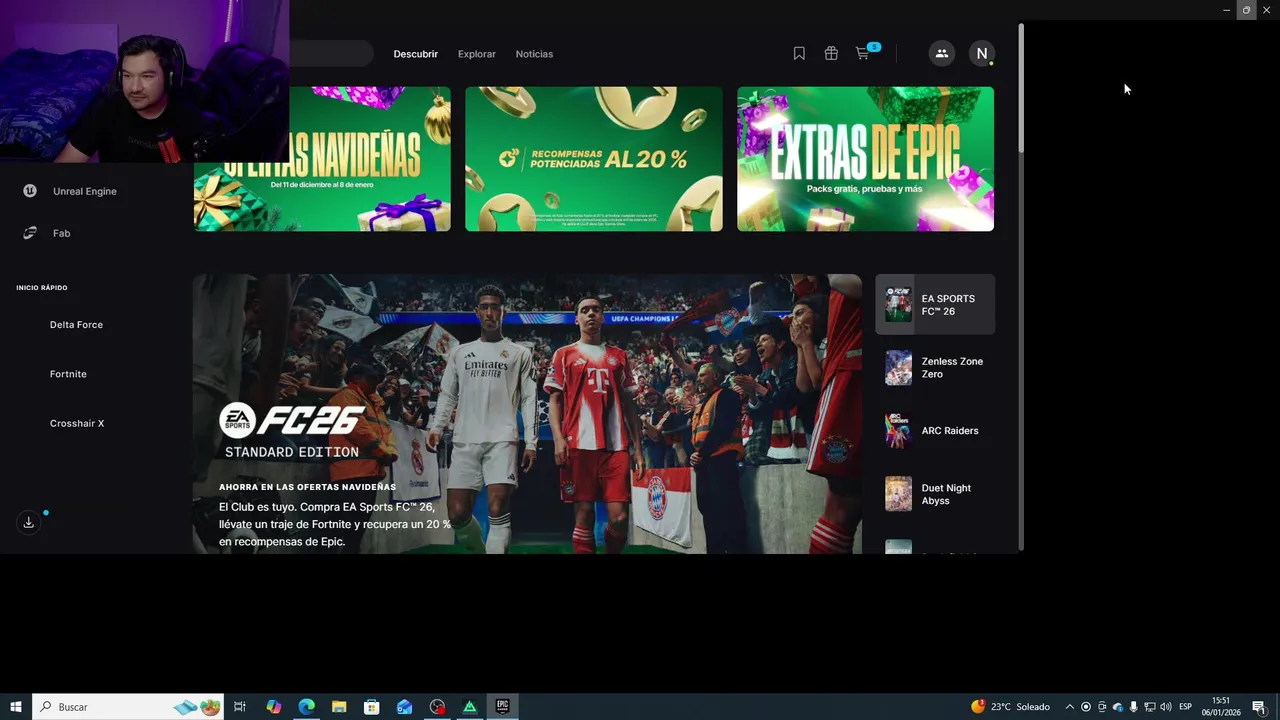Open the friends icon in header

[941, 54]
